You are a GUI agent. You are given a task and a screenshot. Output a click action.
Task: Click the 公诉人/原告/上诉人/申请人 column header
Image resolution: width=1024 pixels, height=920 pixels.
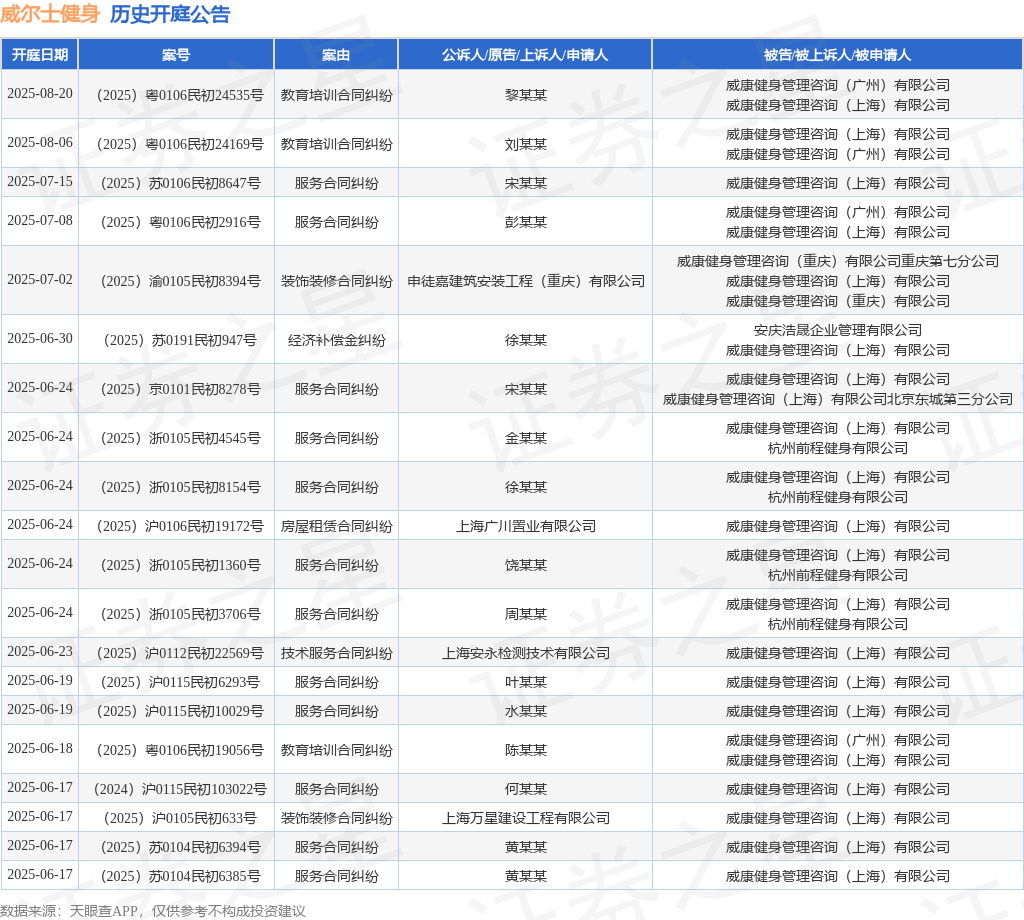pos(525,55)
